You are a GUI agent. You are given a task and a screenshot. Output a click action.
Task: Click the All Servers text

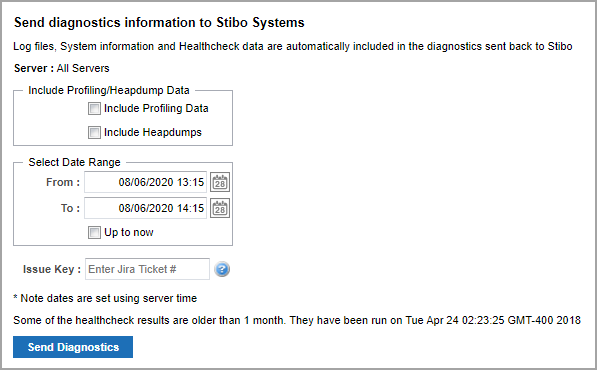pyautogui.click(x=83, y=68)
